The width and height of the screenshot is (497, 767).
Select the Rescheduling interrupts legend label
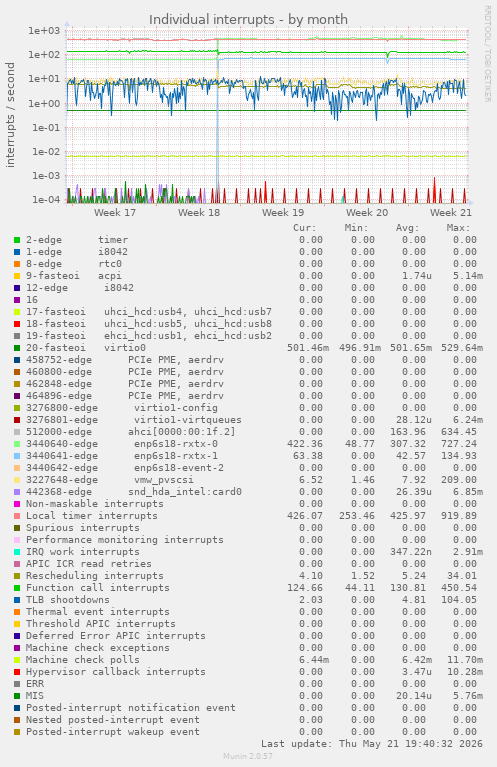click(x=94, y=576)
